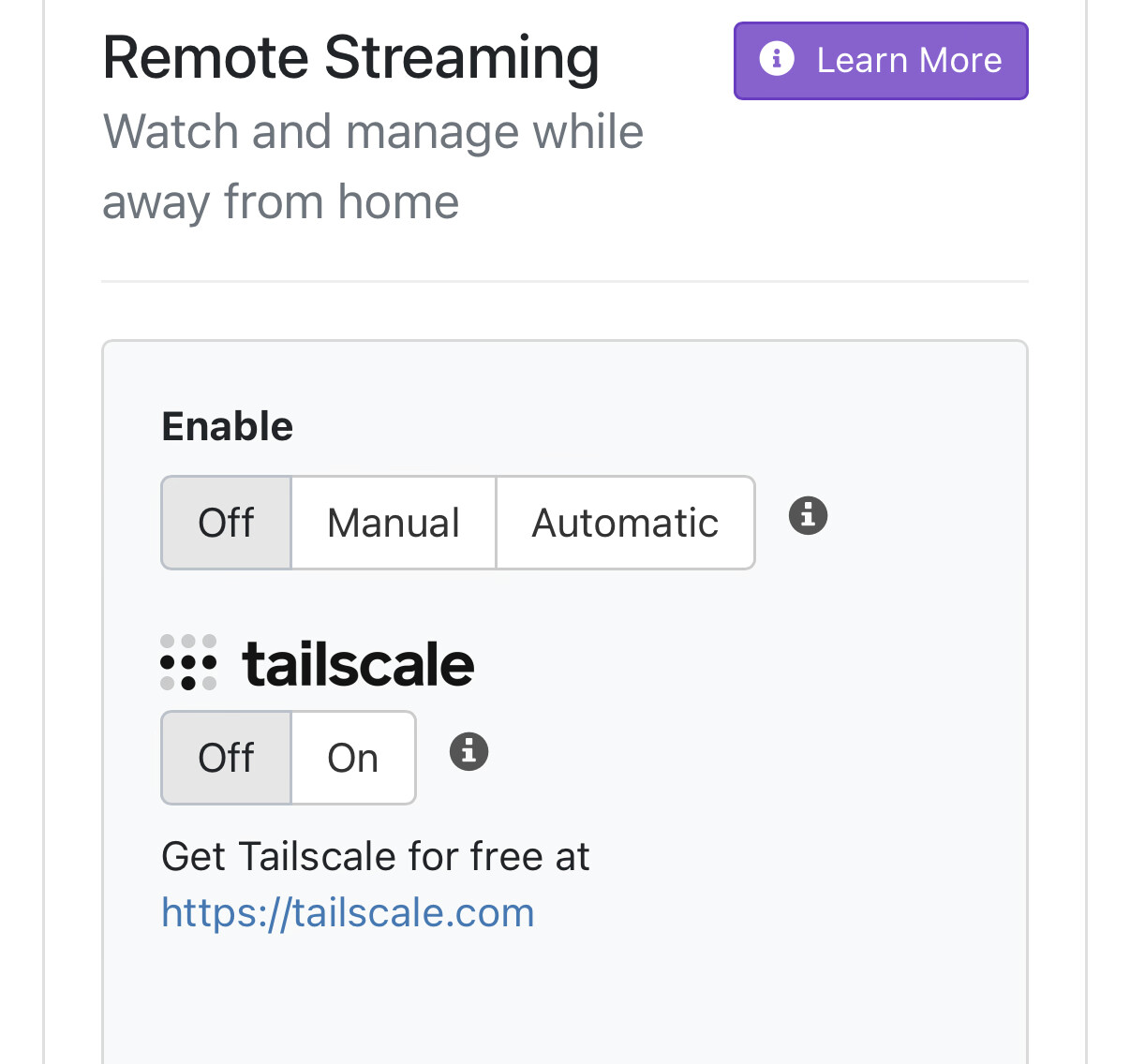Switch Tailscale to Off
Image resolution: width=1130 pixels, height=1064 pixels.
coord(227,758)
